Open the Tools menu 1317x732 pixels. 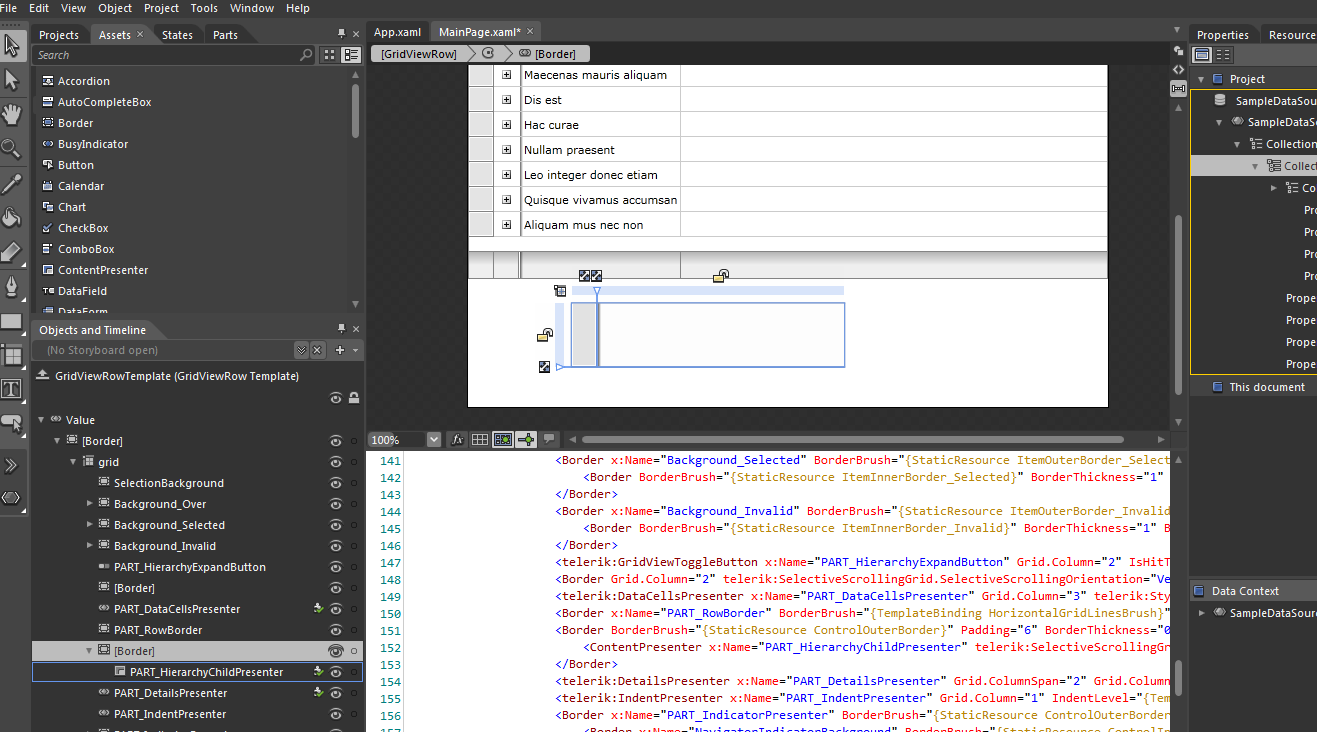[x=204, y=8]
